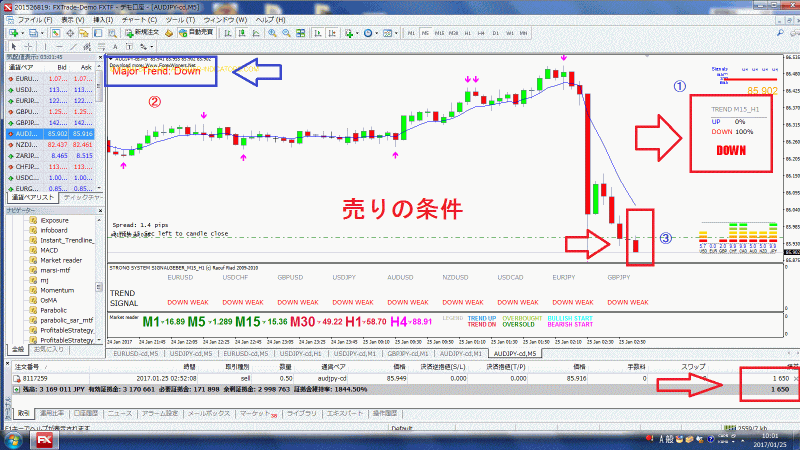Screen dimensions: 800x450
Task: Select the trendline drawing tool
Action: (73, 46)
